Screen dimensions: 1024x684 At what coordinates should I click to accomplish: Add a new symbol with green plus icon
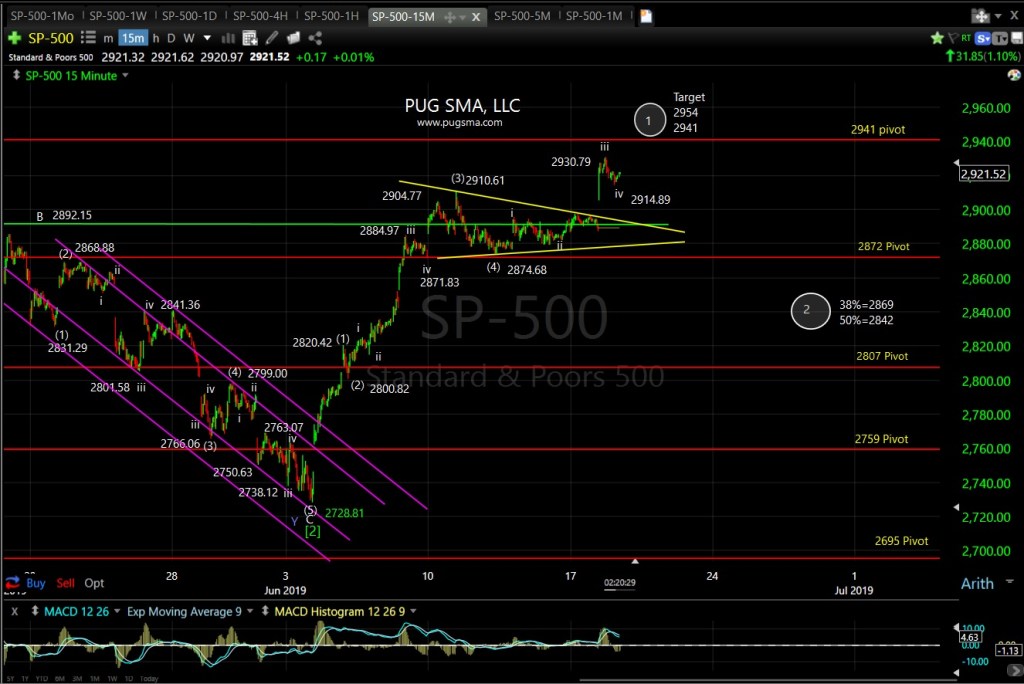click(x=14, y=39)
